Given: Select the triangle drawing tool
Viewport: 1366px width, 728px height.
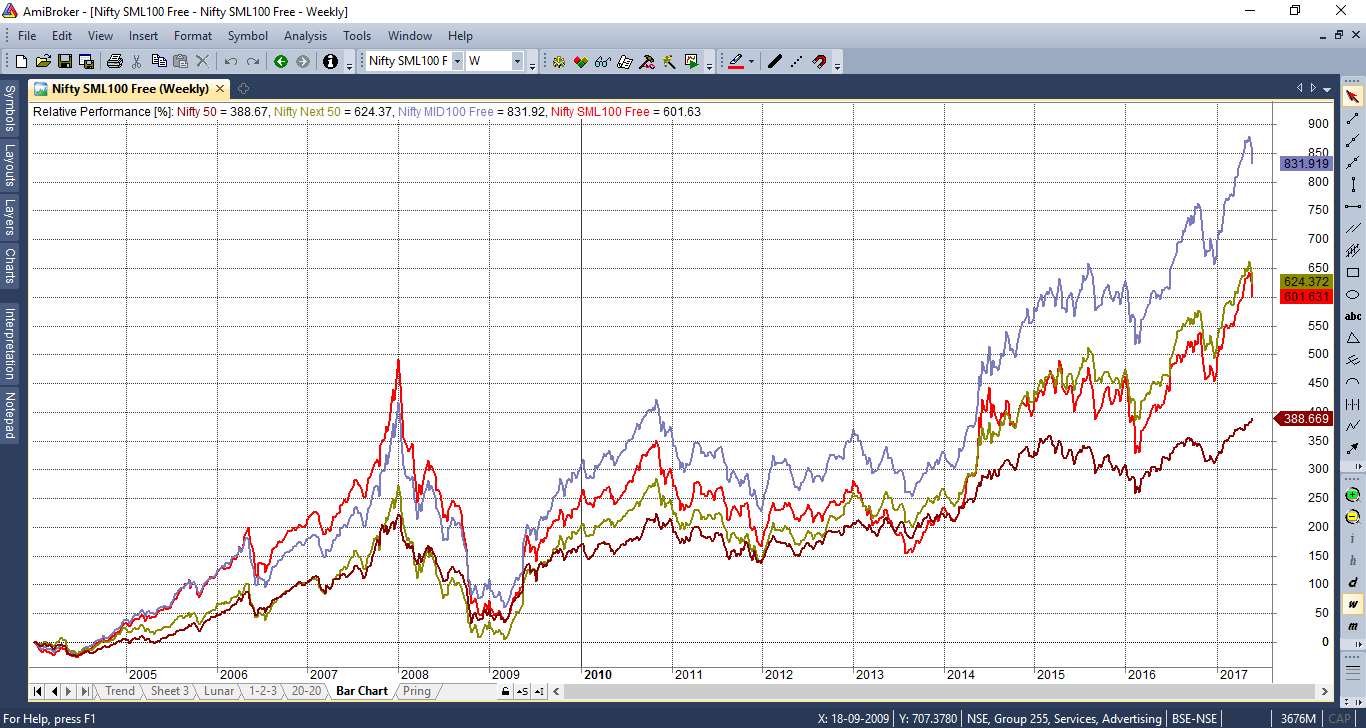Looking at the screenshot, I should click(1353, 338).
